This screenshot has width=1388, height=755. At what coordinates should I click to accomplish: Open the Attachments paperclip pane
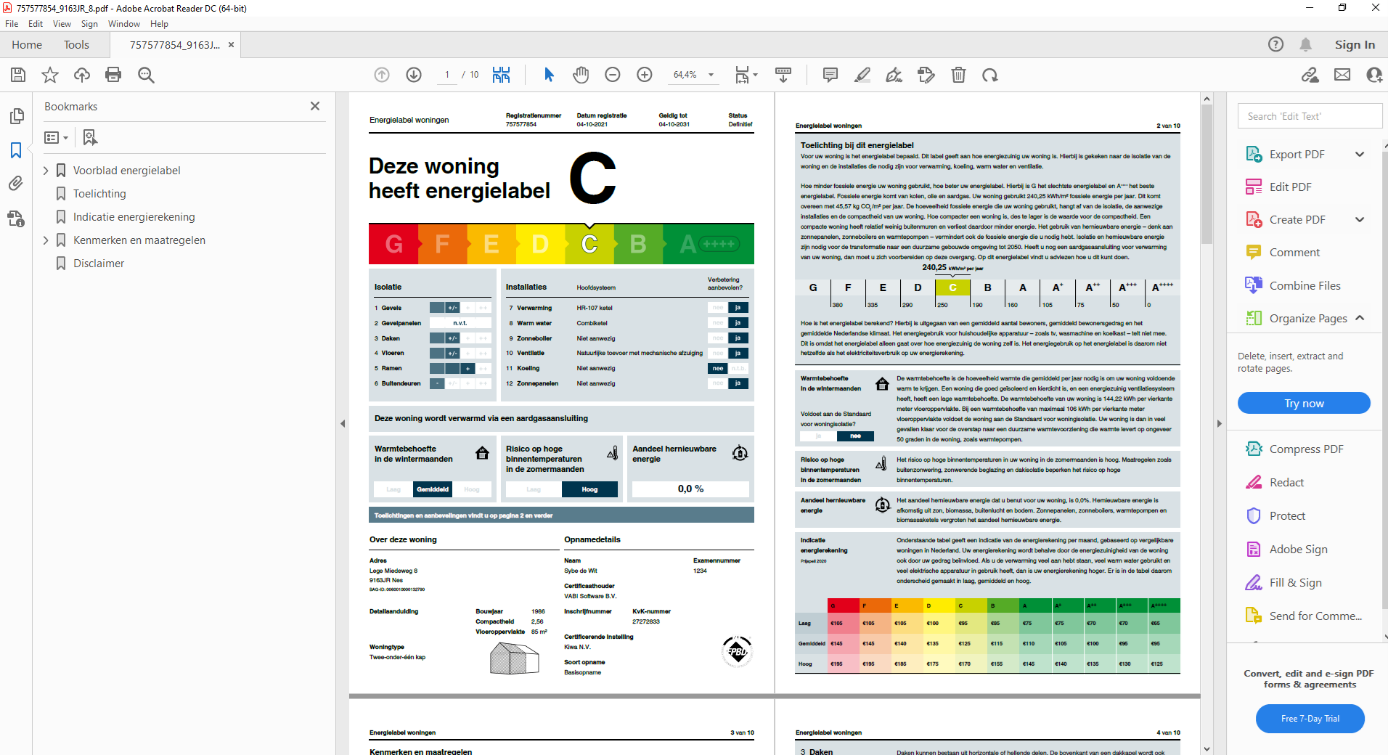point(16,184)
